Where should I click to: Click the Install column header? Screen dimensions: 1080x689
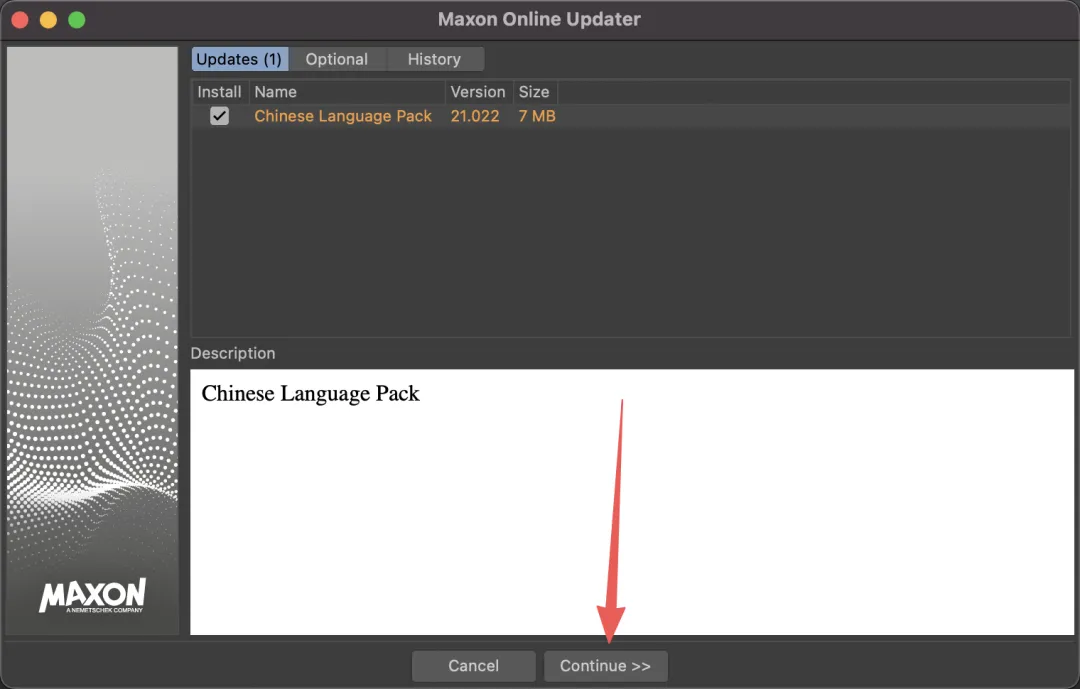(220, 92)
